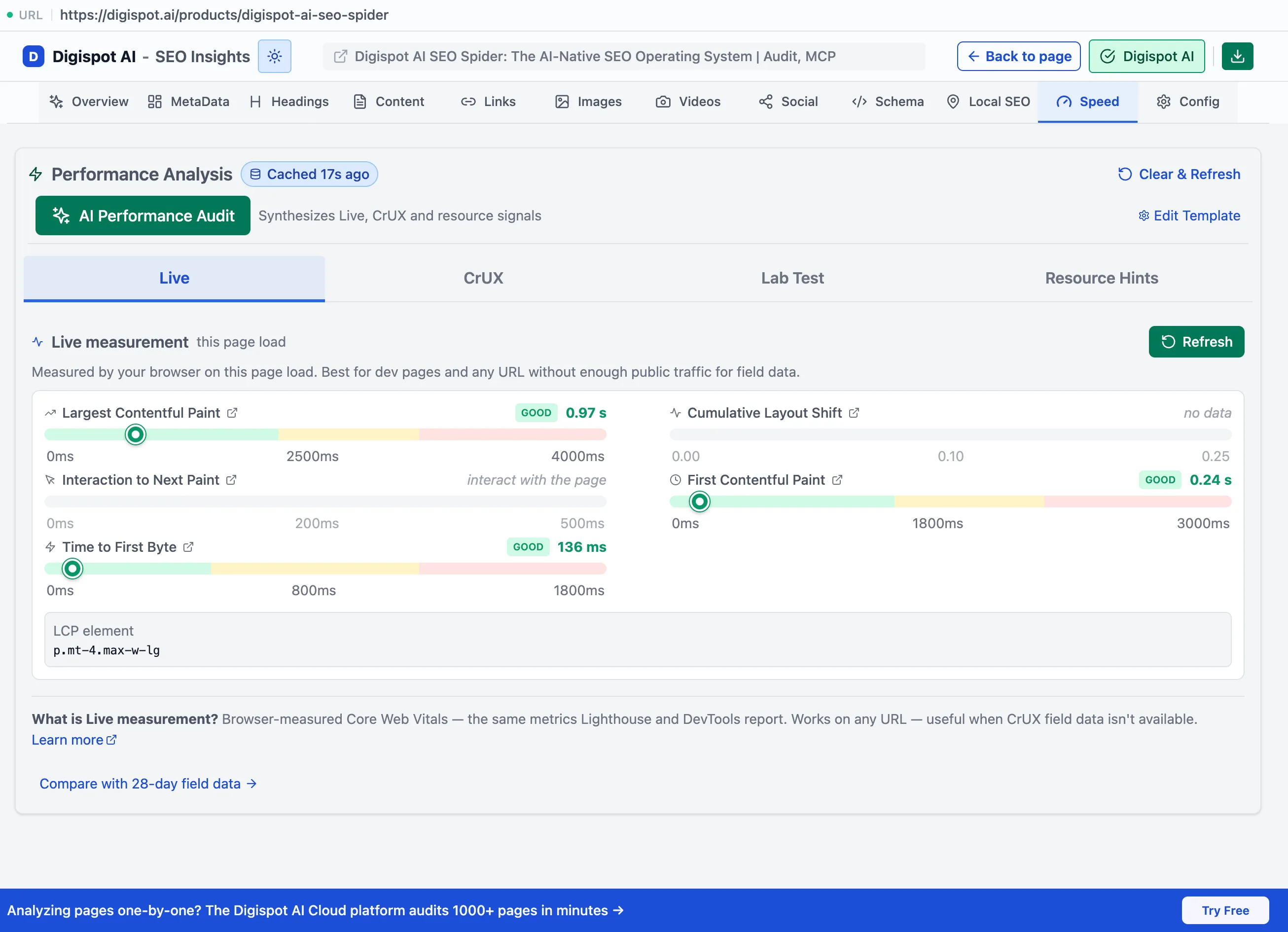Viewport: 1288px width, 932px height.
Task: Open the Overview tab
Action: point(89,102)
